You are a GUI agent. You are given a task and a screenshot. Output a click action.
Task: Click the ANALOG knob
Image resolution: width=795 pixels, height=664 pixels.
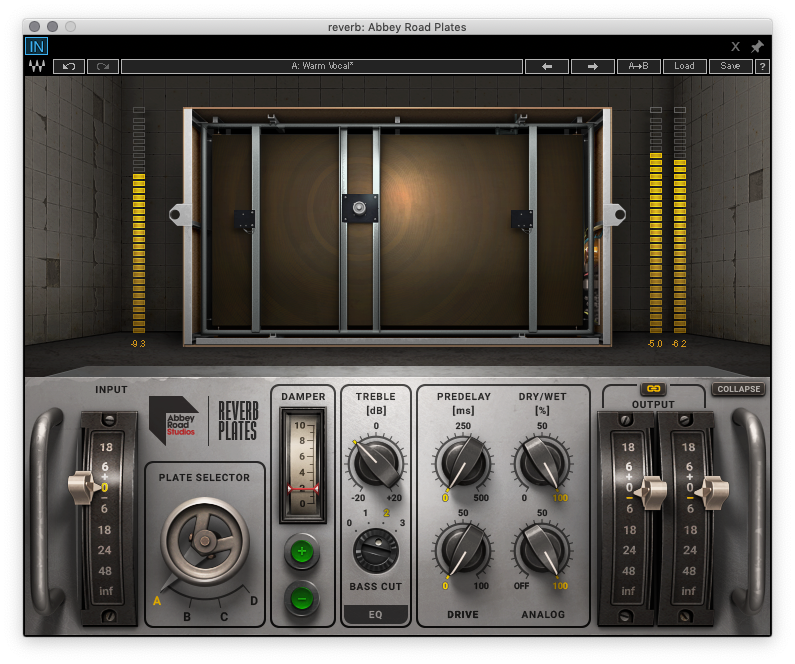tap(542, 550)
